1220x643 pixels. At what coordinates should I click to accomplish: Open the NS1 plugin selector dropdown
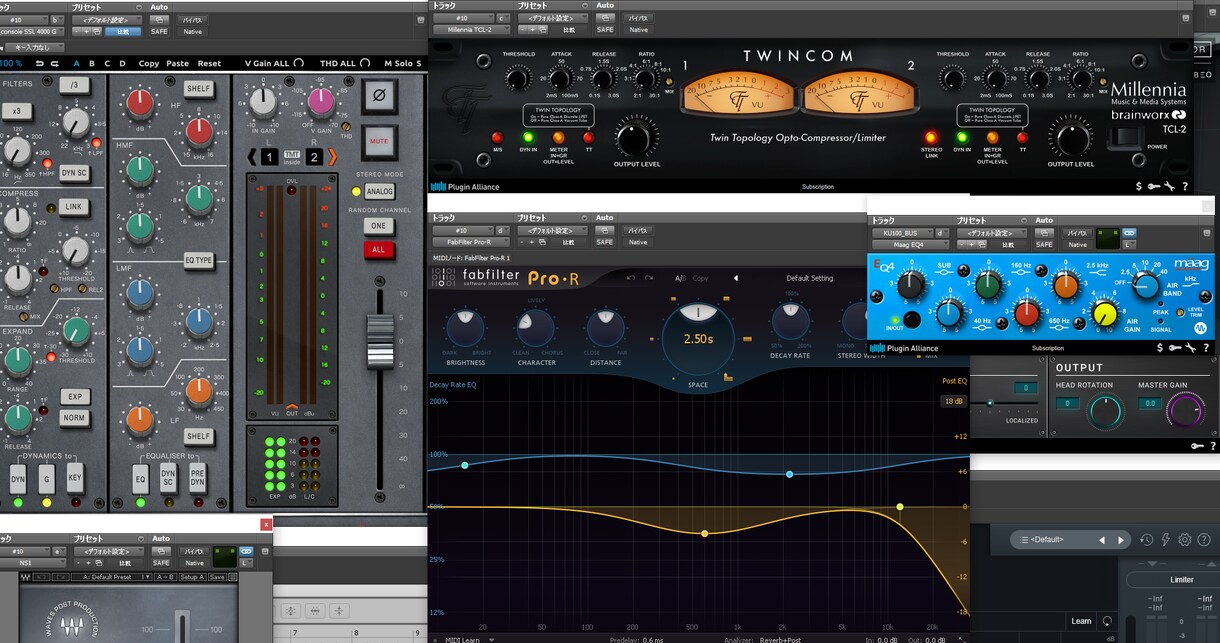point(32,563)
